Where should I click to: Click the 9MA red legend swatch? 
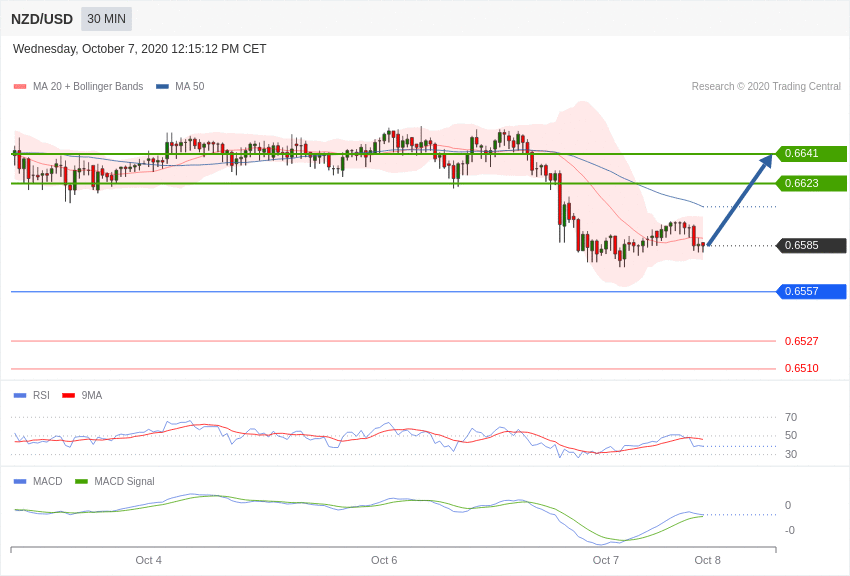point(69,396)
